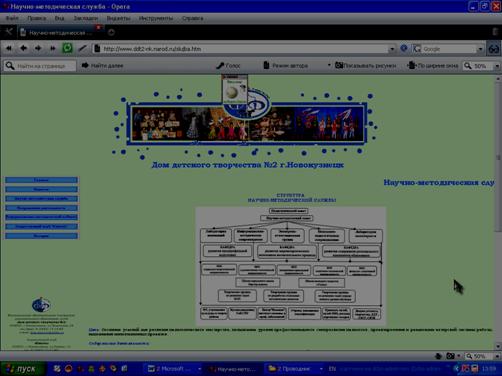Click the "Найти на странице" search field
The image size is (502, 376).
click(40, 66)
